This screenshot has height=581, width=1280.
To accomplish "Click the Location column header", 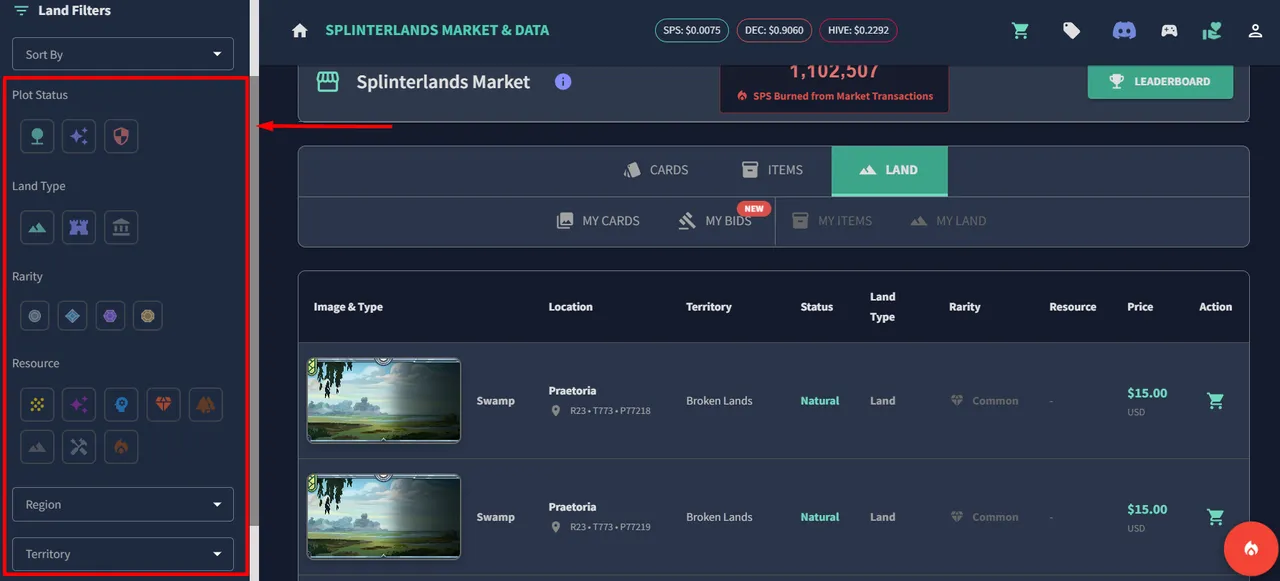I will click(x=570, y=307).
